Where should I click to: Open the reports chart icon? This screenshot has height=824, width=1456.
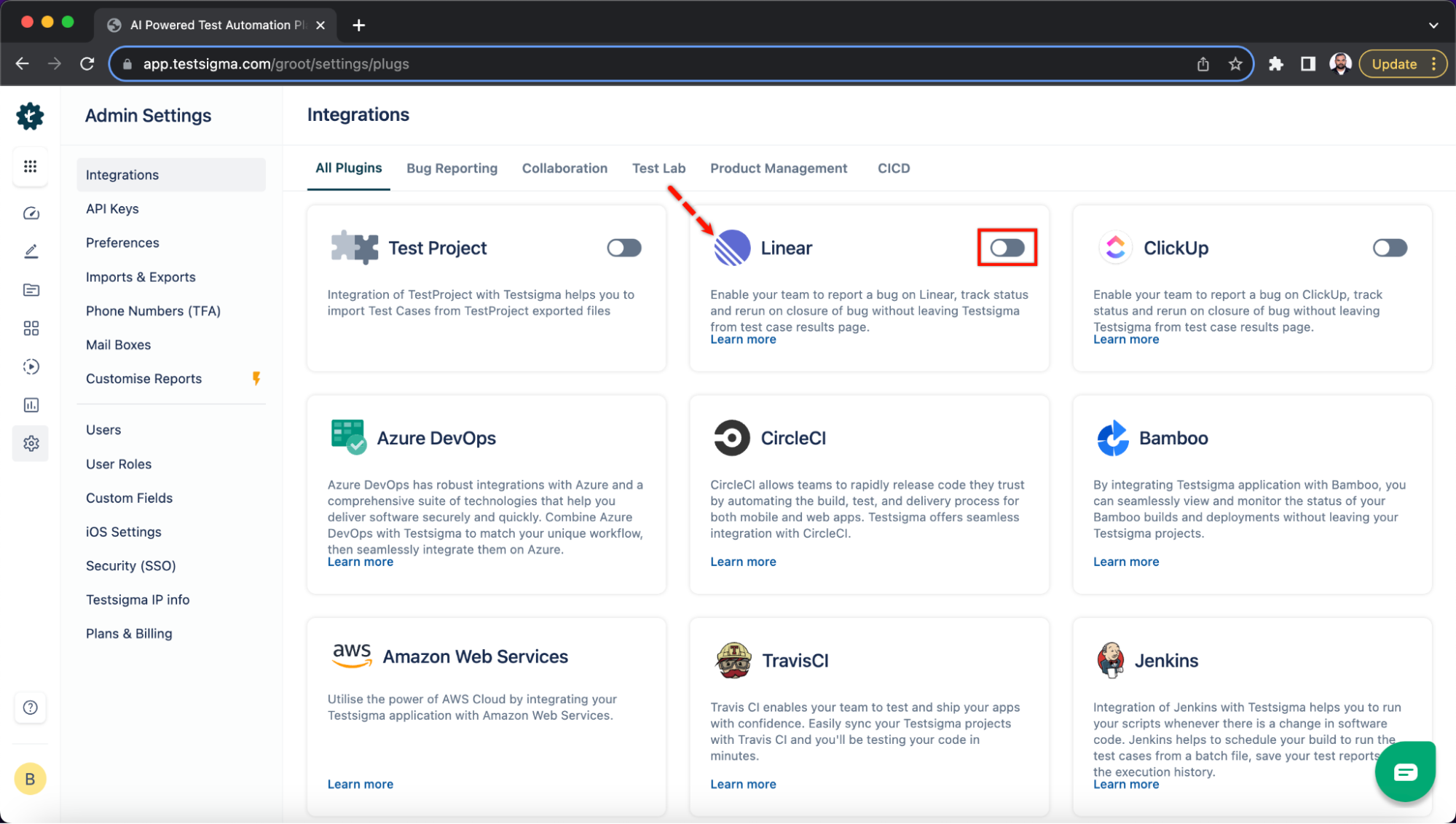(x=31, y=405)
